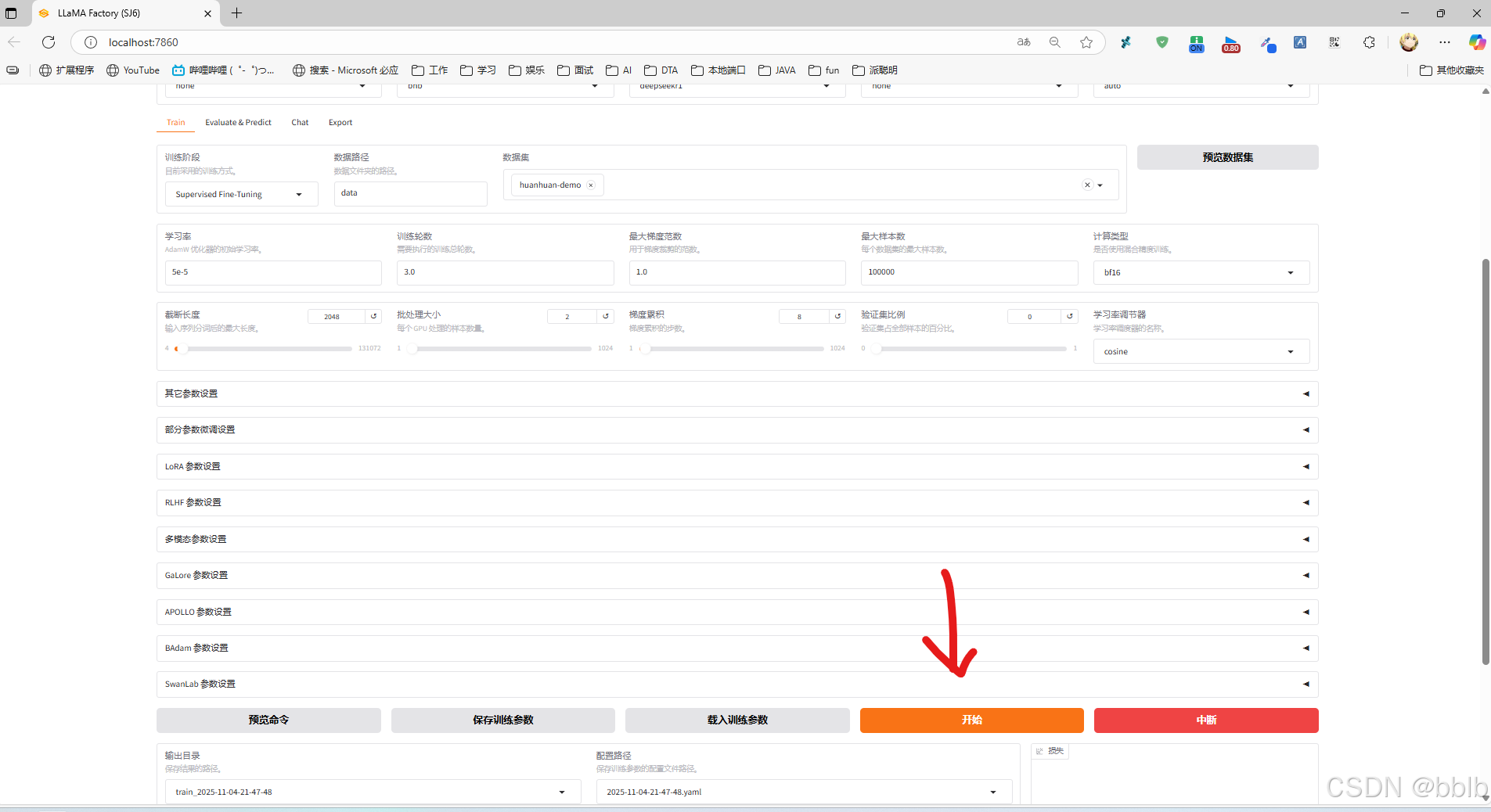Expand the RLHF 参数设置 section

(737, 502)
